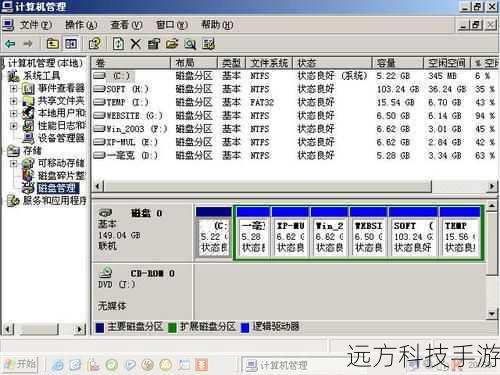Click the Forward arrow toolbar icon
Viewport: 500px width, 375px height.
click(x=28, y=44)
